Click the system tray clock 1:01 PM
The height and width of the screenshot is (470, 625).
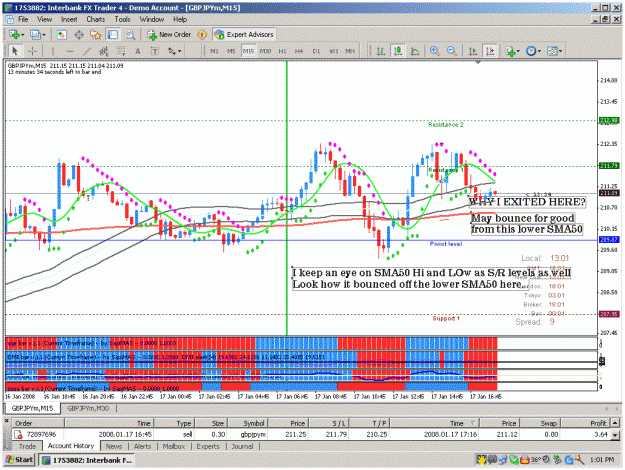tap(601, 460)
